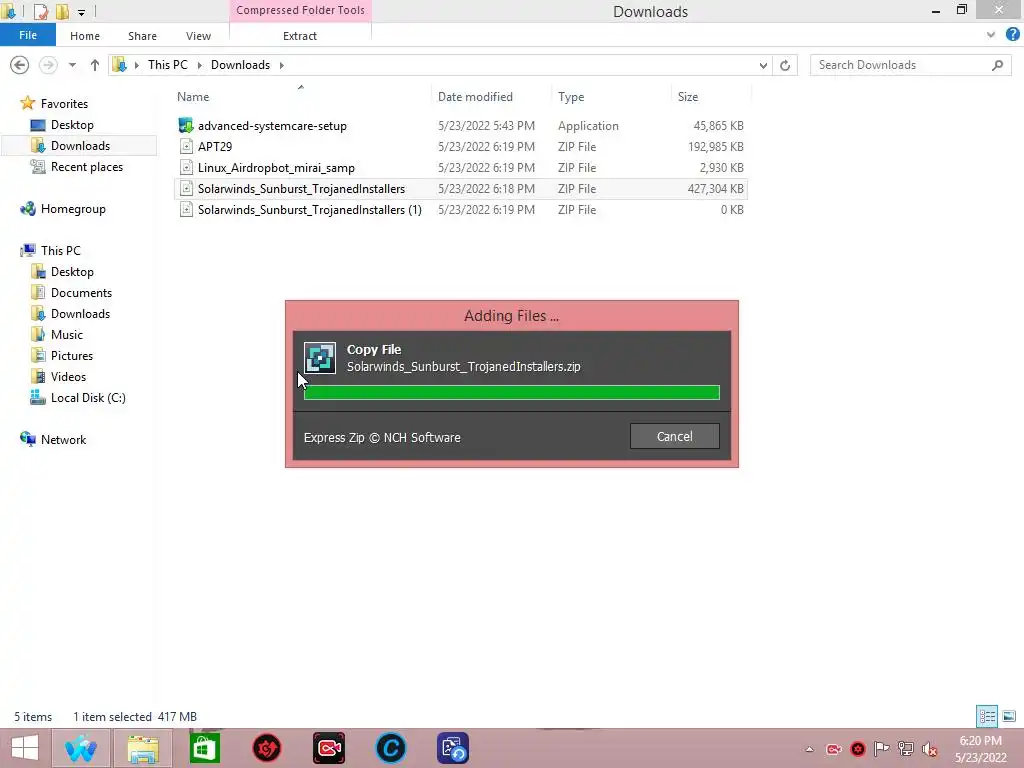Viewport: 1024px width, 768px height.
Task: Open Desktop under Favorites
Action: tap(72, 125)
